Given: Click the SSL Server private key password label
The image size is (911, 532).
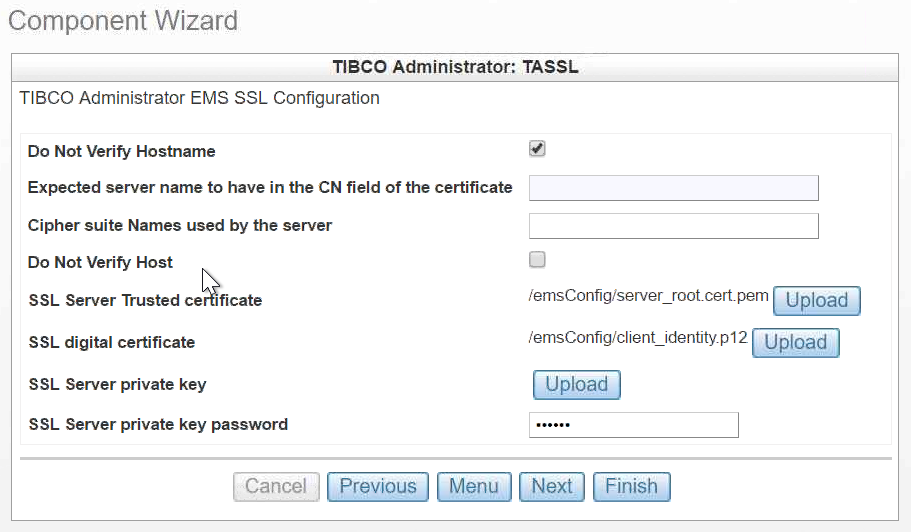Looking at the screenshot, I should pos(158,424).
